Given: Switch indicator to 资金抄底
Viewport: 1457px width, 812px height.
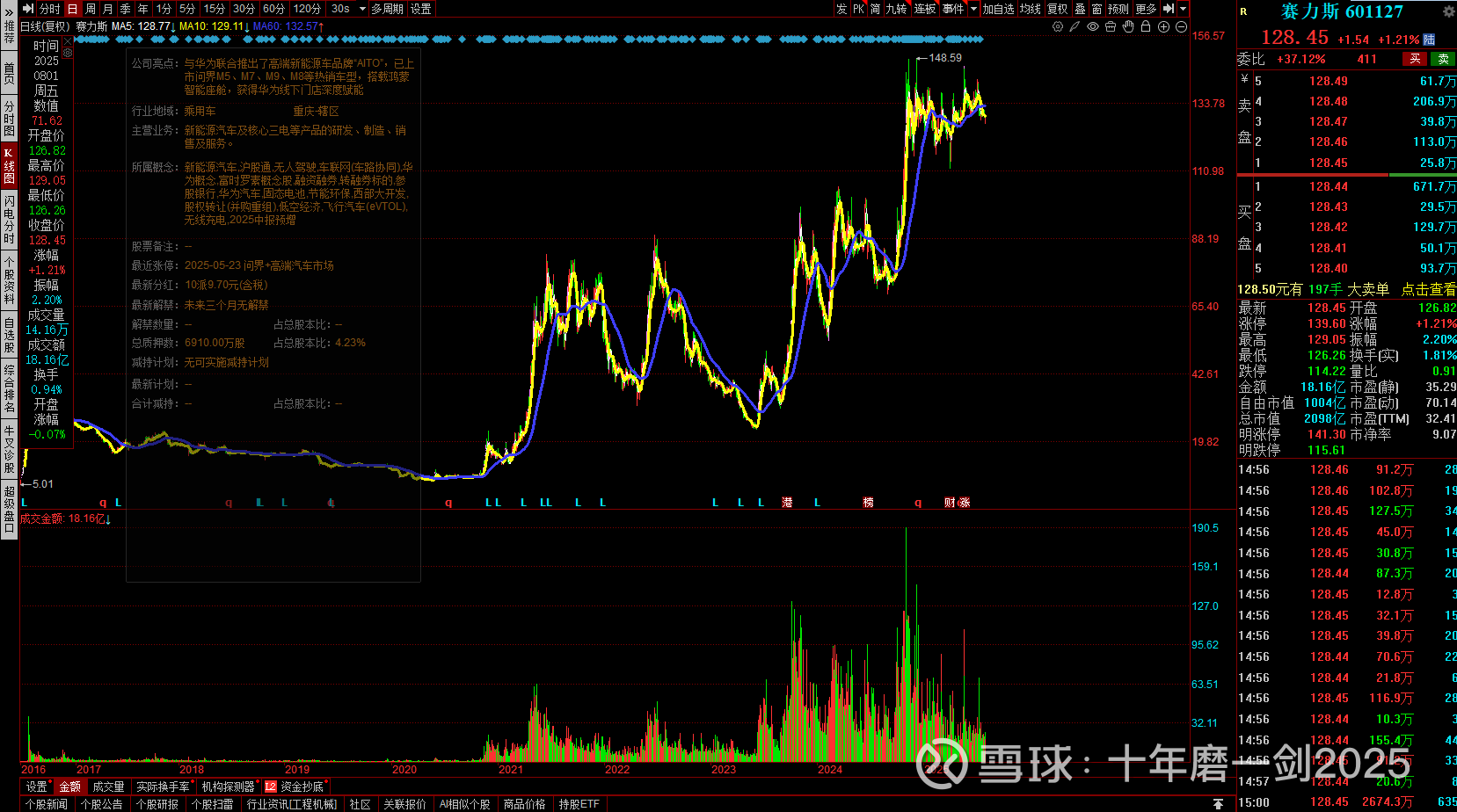Looking at the screenshot, I should click(x=295, y=787).
